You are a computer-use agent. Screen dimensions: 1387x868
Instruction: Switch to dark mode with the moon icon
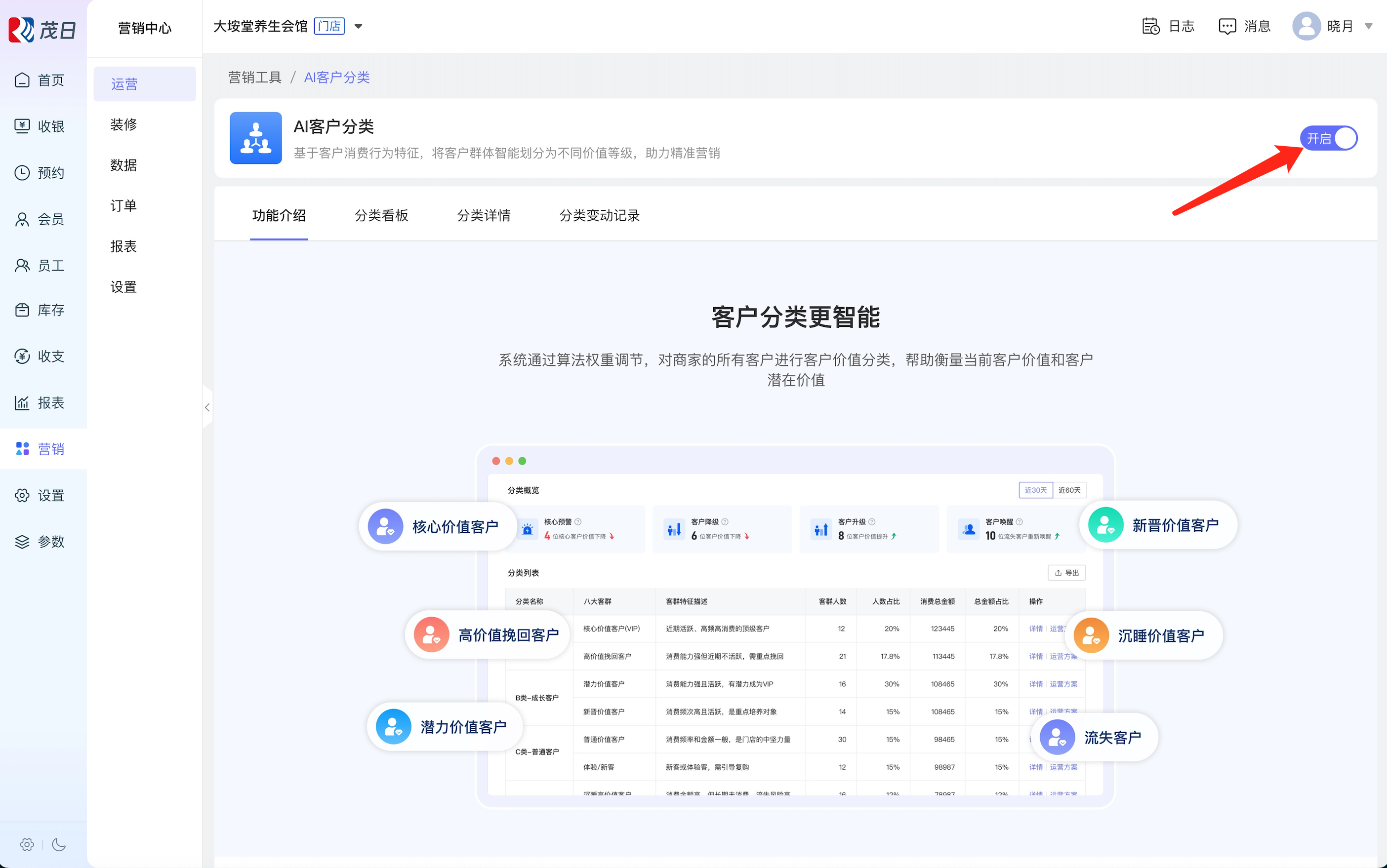pos(59,844)
